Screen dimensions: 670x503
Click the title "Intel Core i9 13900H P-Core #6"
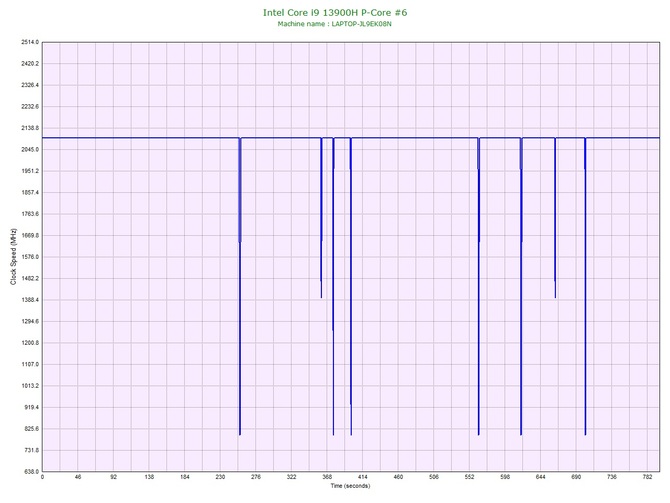[335, 13]
